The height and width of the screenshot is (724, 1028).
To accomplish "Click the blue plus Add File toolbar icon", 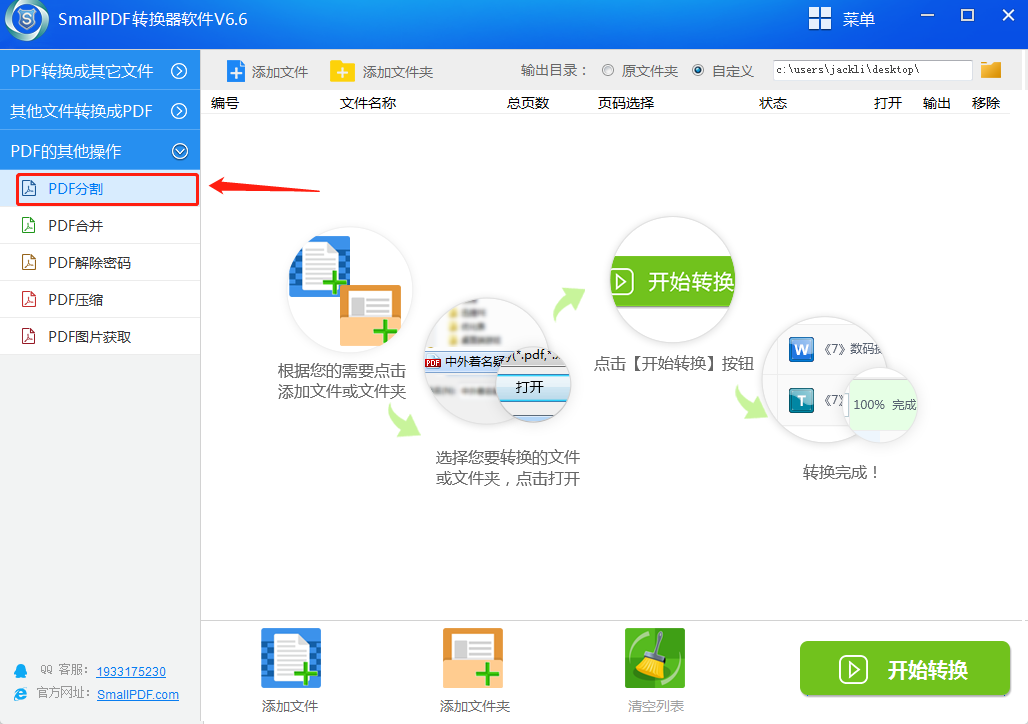I will [x=236, y=71].
